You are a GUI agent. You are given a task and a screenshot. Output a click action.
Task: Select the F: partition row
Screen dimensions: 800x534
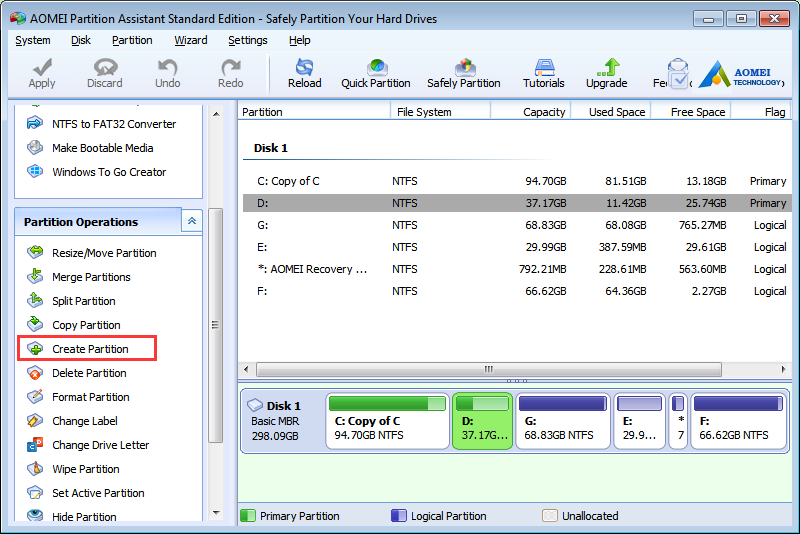coord(517,291)
